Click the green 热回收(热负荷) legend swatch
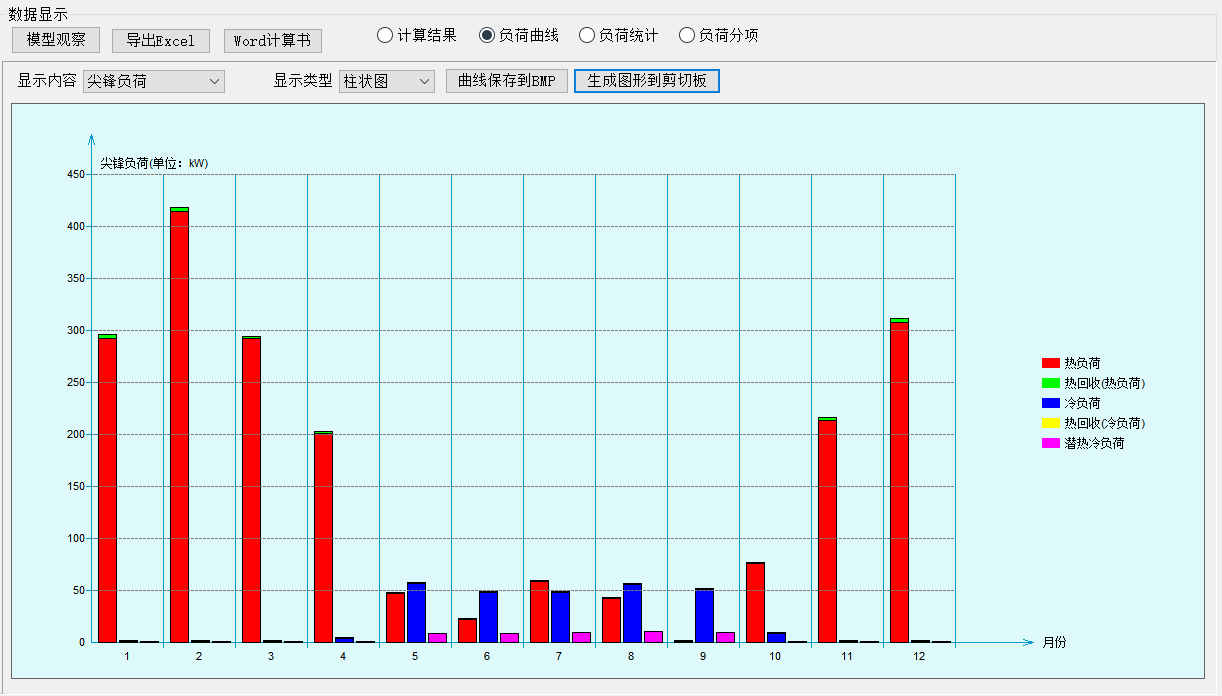The image size is (1222, 696). click(x=1050, y=383)
